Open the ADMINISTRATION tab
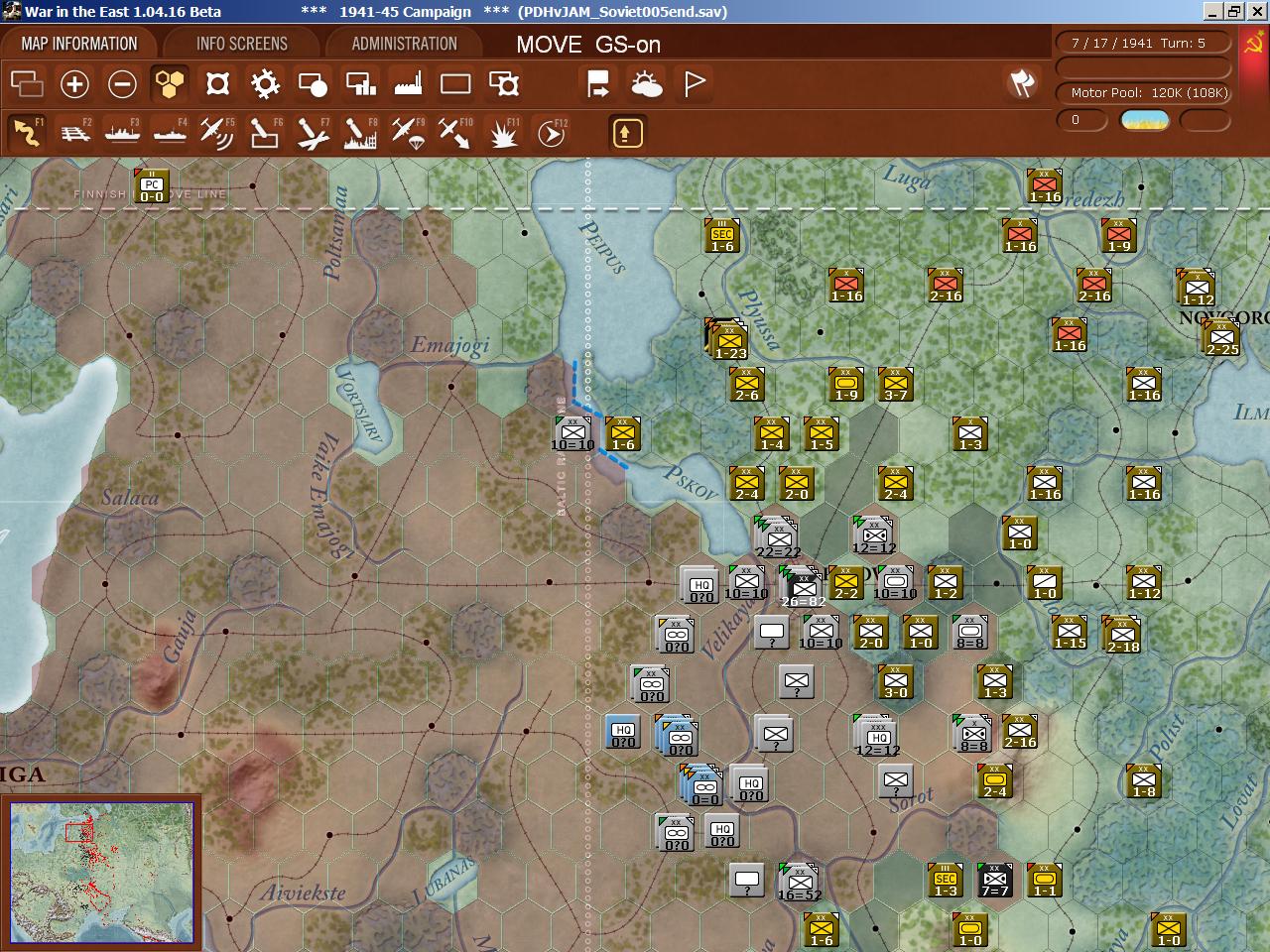1270x952 pixels. (404, 44)
